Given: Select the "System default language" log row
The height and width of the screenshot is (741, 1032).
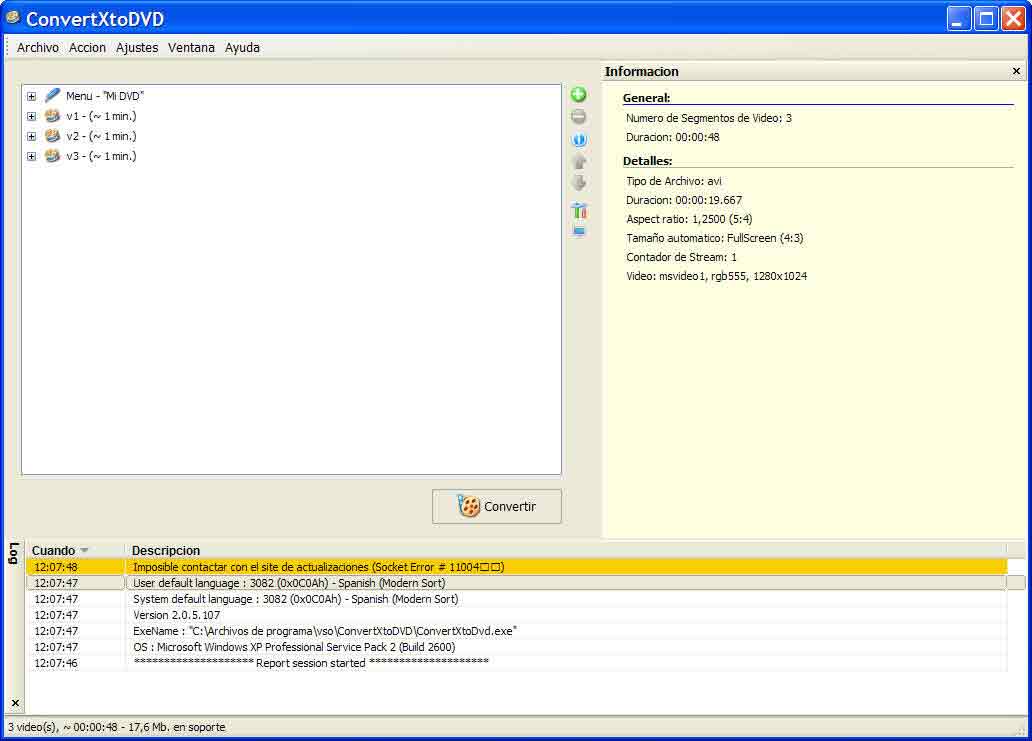Looking at the screenshot, I should 517,599.
